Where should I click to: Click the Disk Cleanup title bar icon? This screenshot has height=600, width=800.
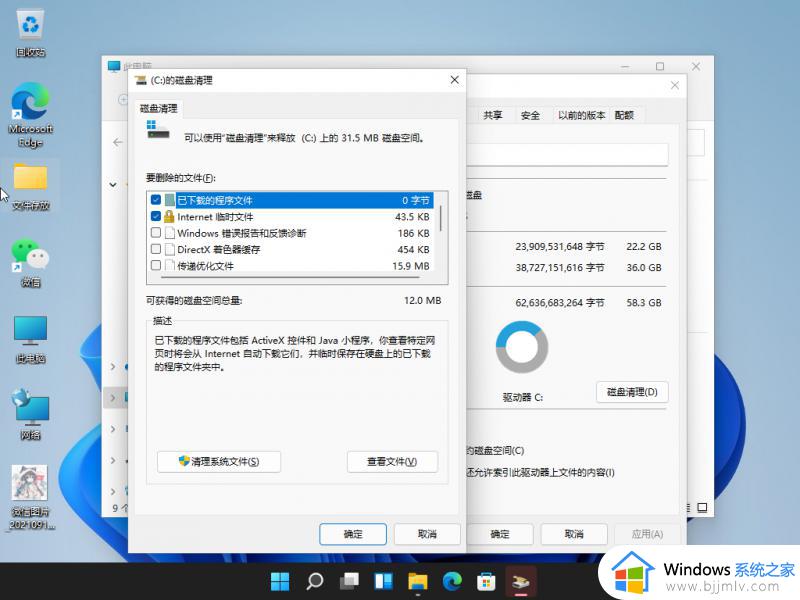[x=141, y=80]
